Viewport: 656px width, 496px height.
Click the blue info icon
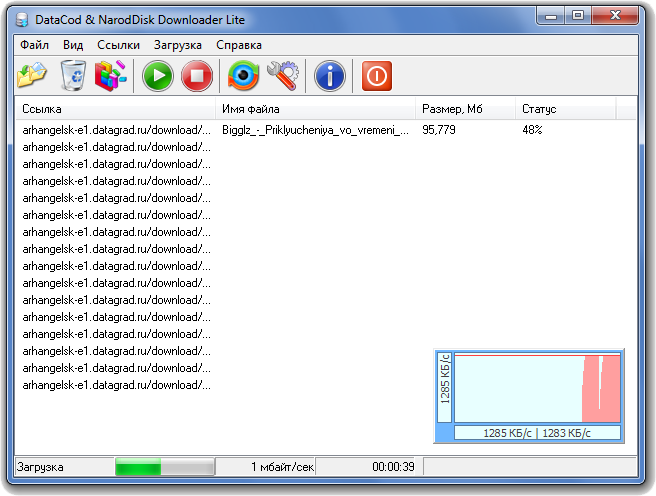(x=330, y=76)
